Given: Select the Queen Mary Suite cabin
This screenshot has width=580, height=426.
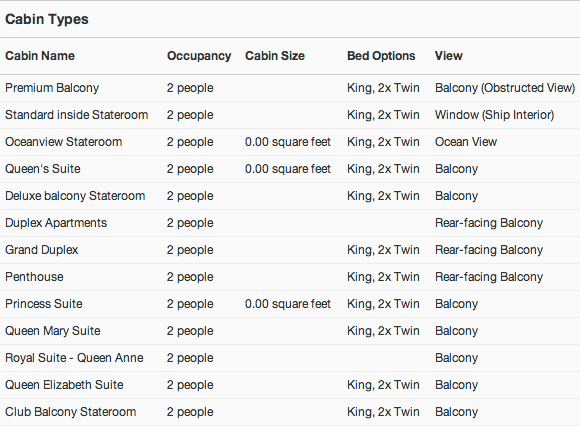Looking at the screenshot, I should click(53, 331).
